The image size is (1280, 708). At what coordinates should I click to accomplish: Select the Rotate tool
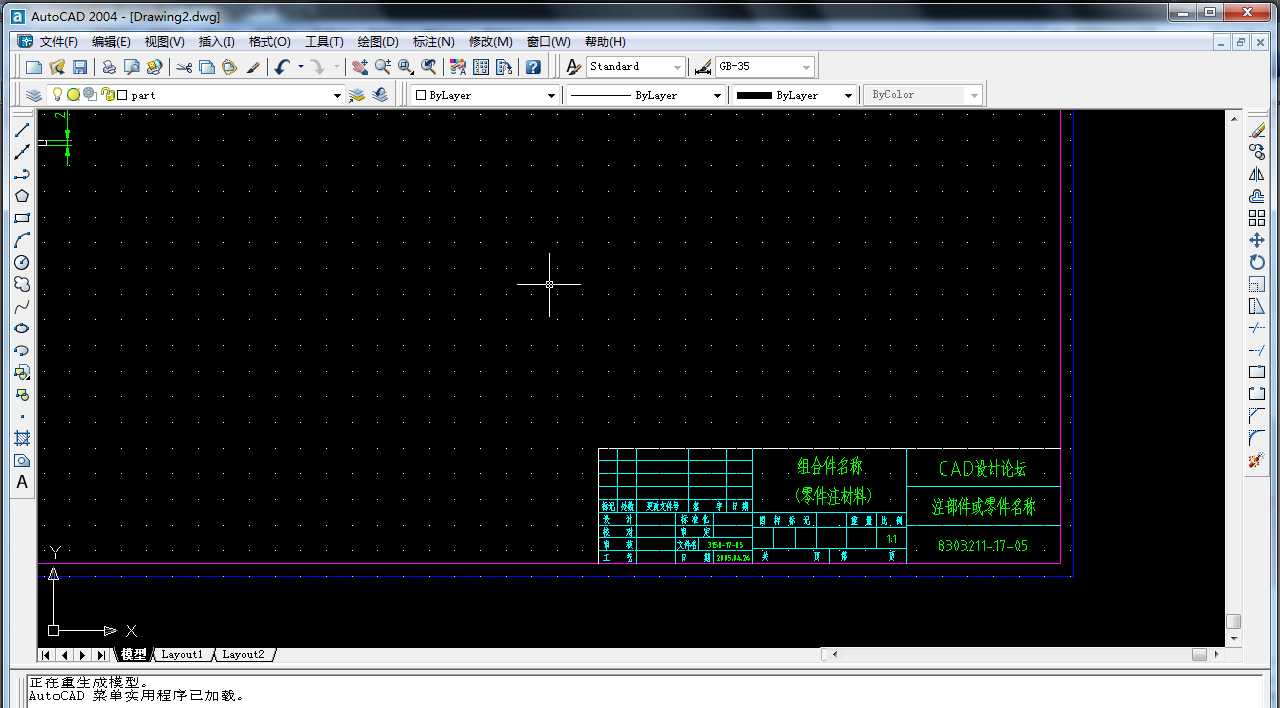(x=1257, y=262)
